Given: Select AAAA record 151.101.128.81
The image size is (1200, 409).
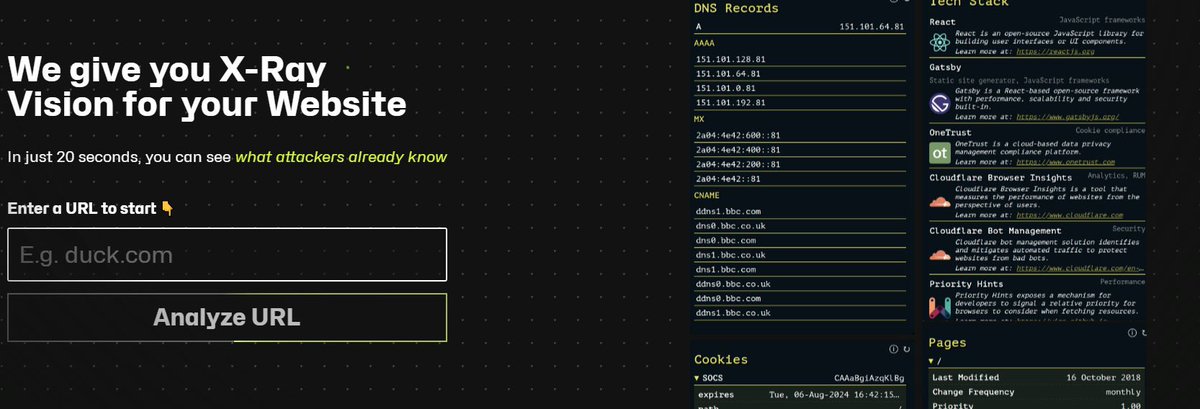Looking at the screenshot, I should point(800,59).
